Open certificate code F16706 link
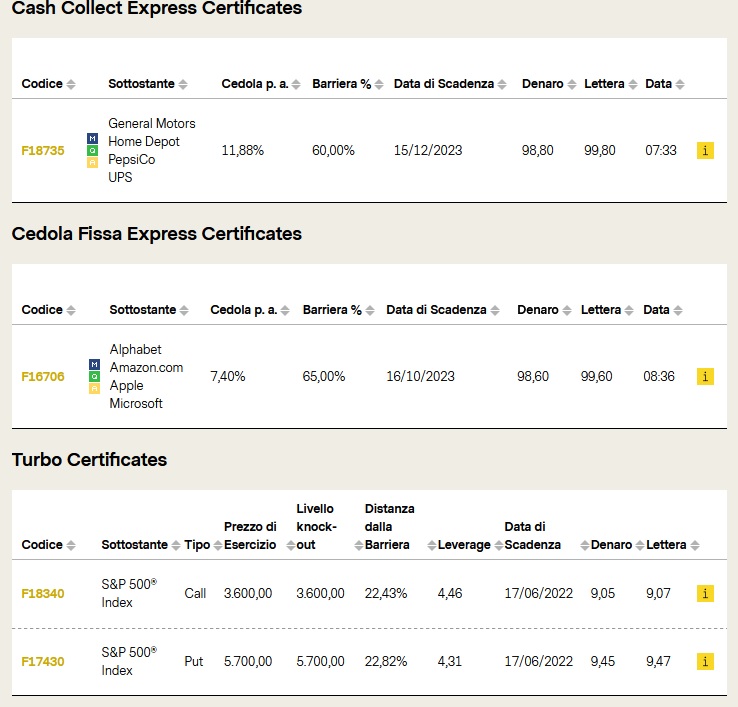 click(x=43, y=377)
